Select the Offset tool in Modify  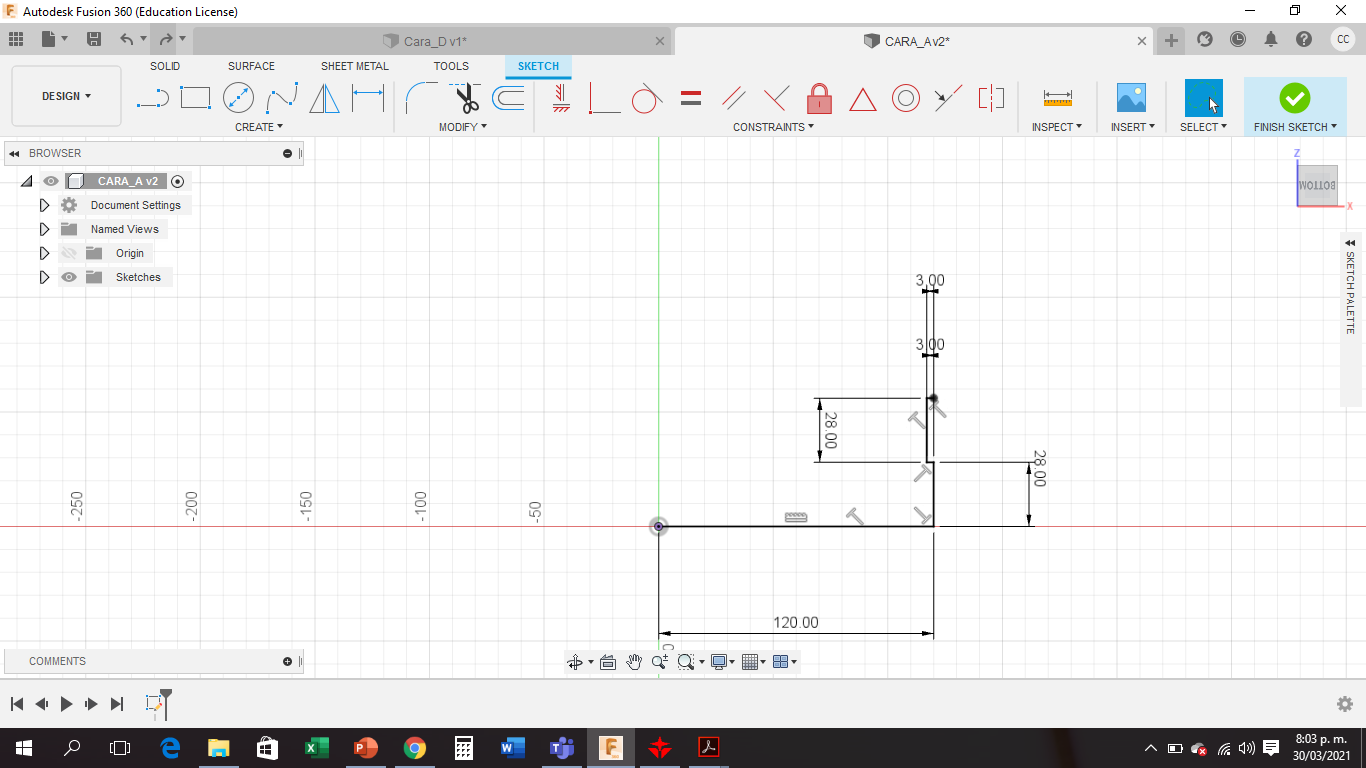point(508,98)
